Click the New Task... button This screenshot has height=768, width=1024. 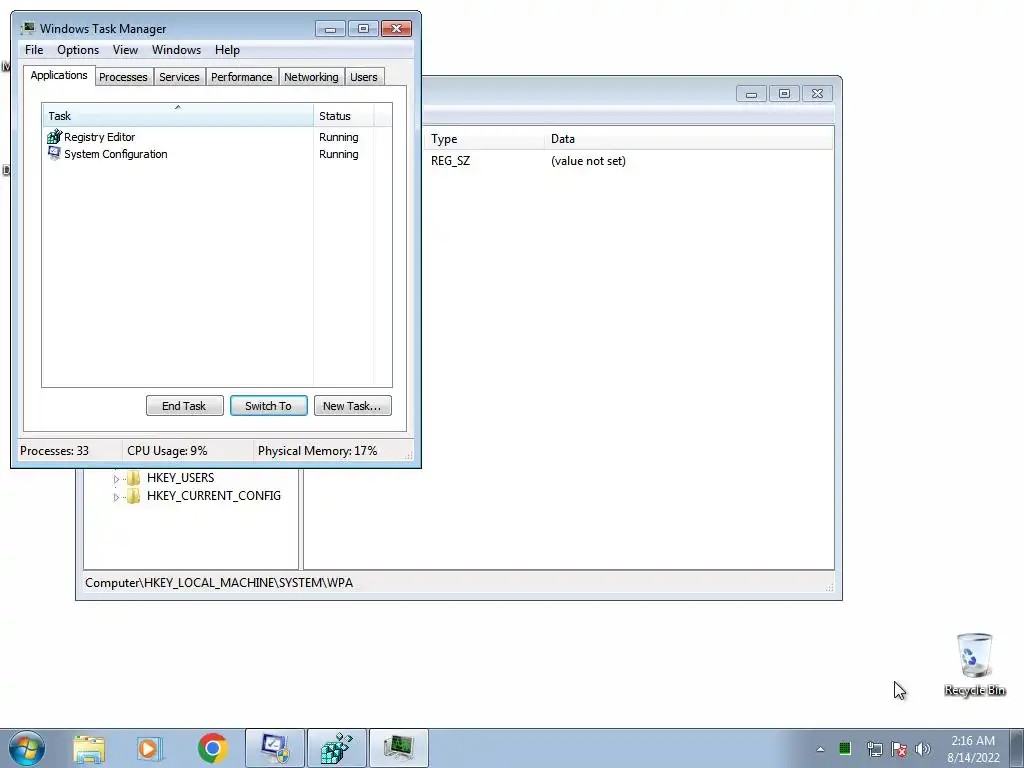pyautogui.click(x=353, y=406)
